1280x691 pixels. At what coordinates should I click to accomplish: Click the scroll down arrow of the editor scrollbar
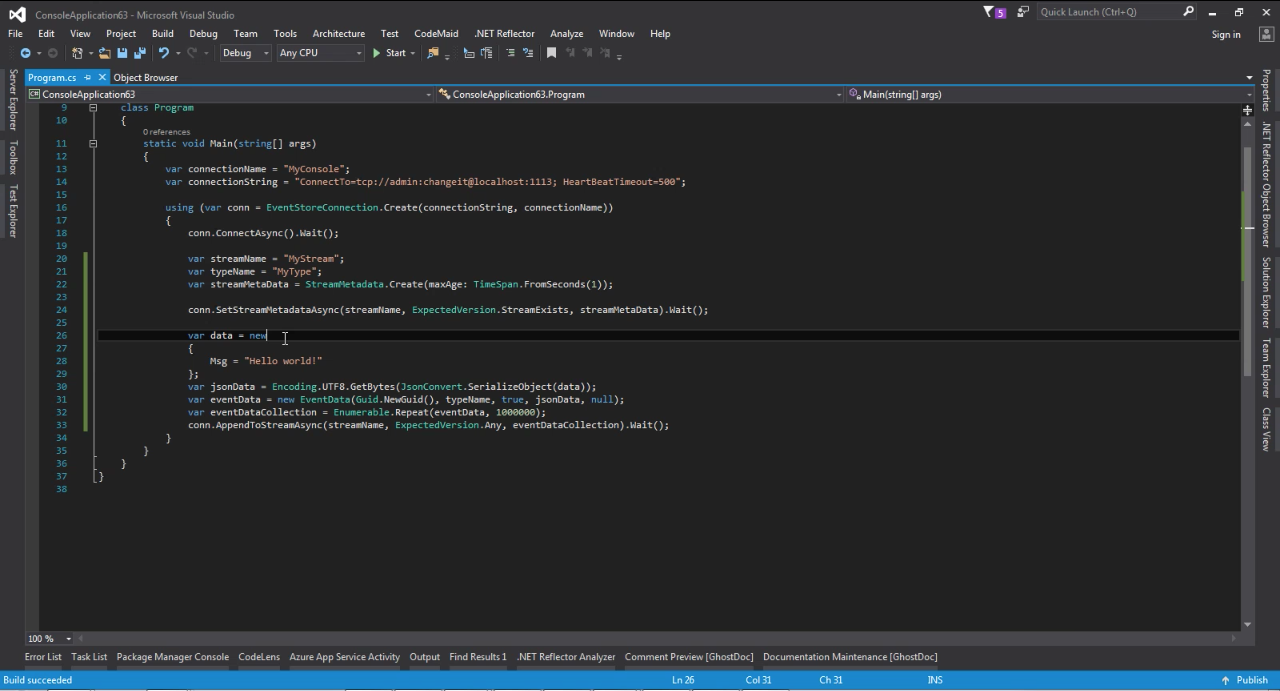(x=1247, y=625)
